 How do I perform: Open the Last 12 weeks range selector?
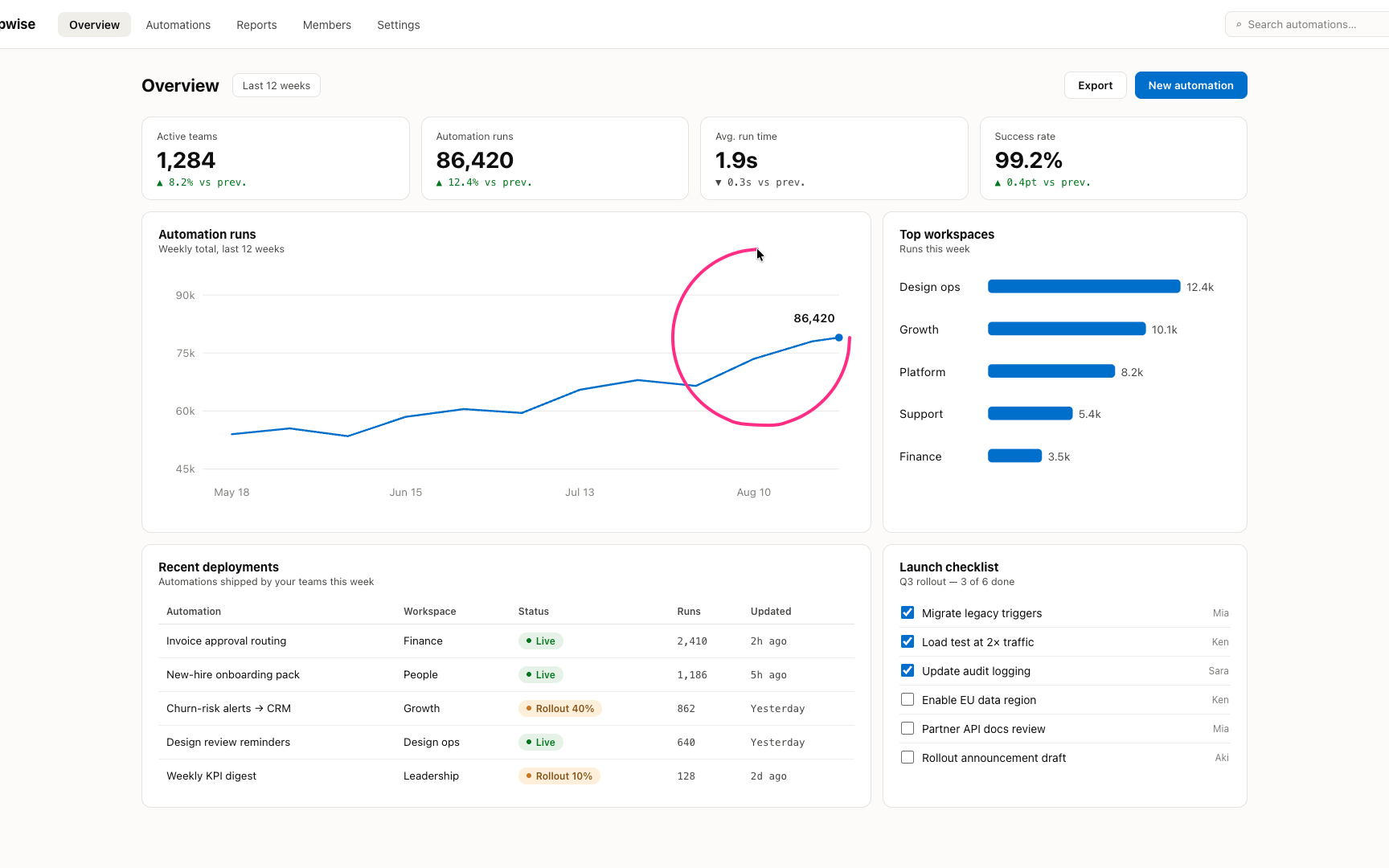pyautogui.click(x=277, y=85)
